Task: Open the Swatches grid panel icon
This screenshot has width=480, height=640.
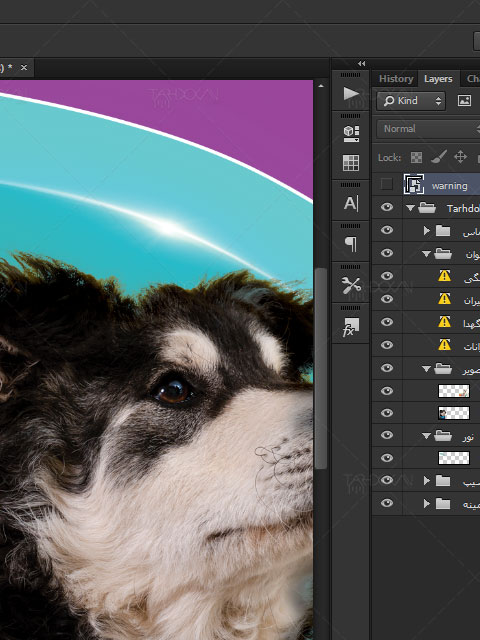Action: coord(351,162)
